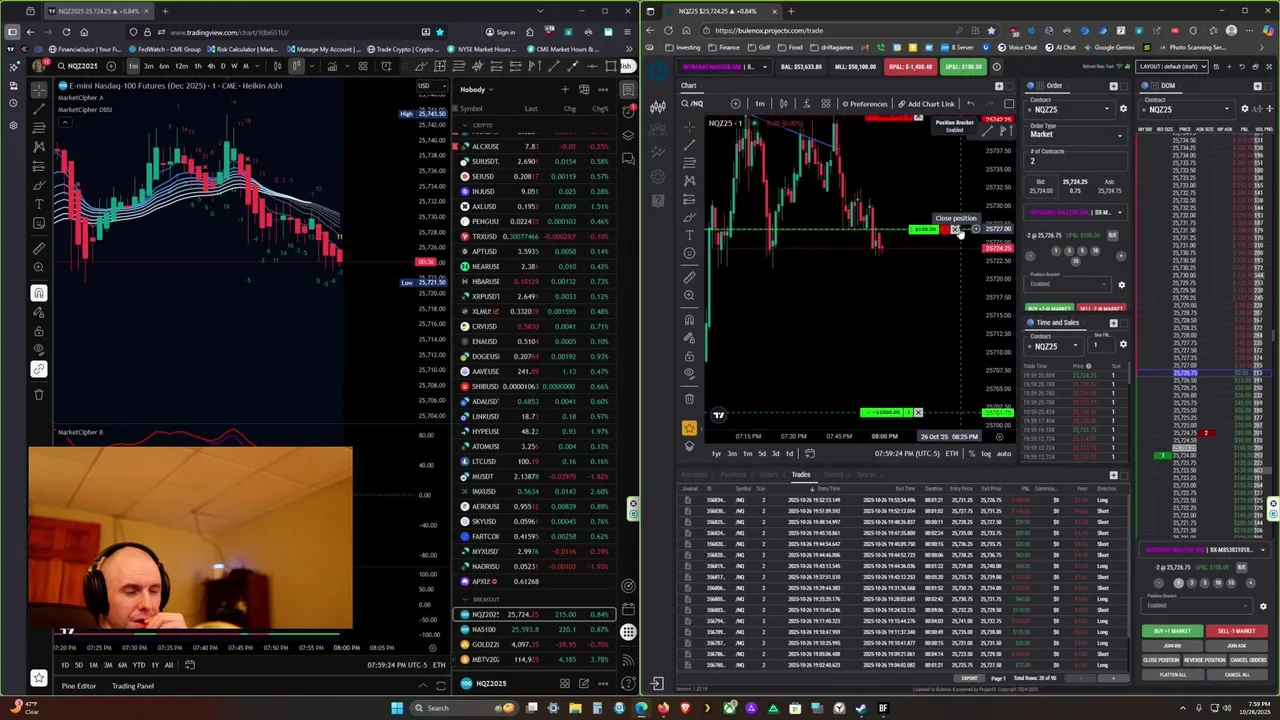The height and width of the screenshot is (720, 1280).
Task: Open the Windows Start button
Action: (x=397, y=708)
